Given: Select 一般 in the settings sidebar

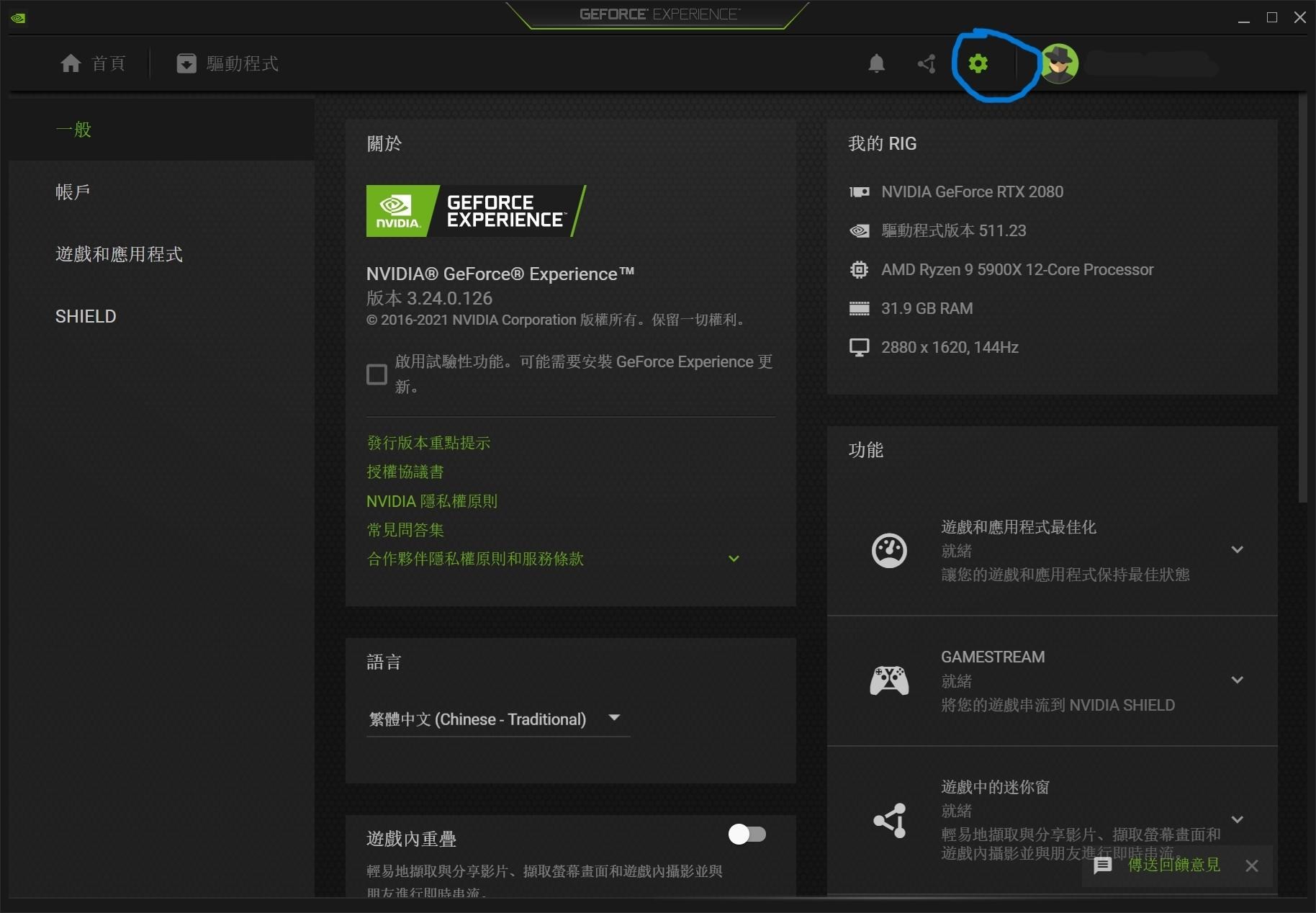Looking at the screenshot, I should click(161, 130).
